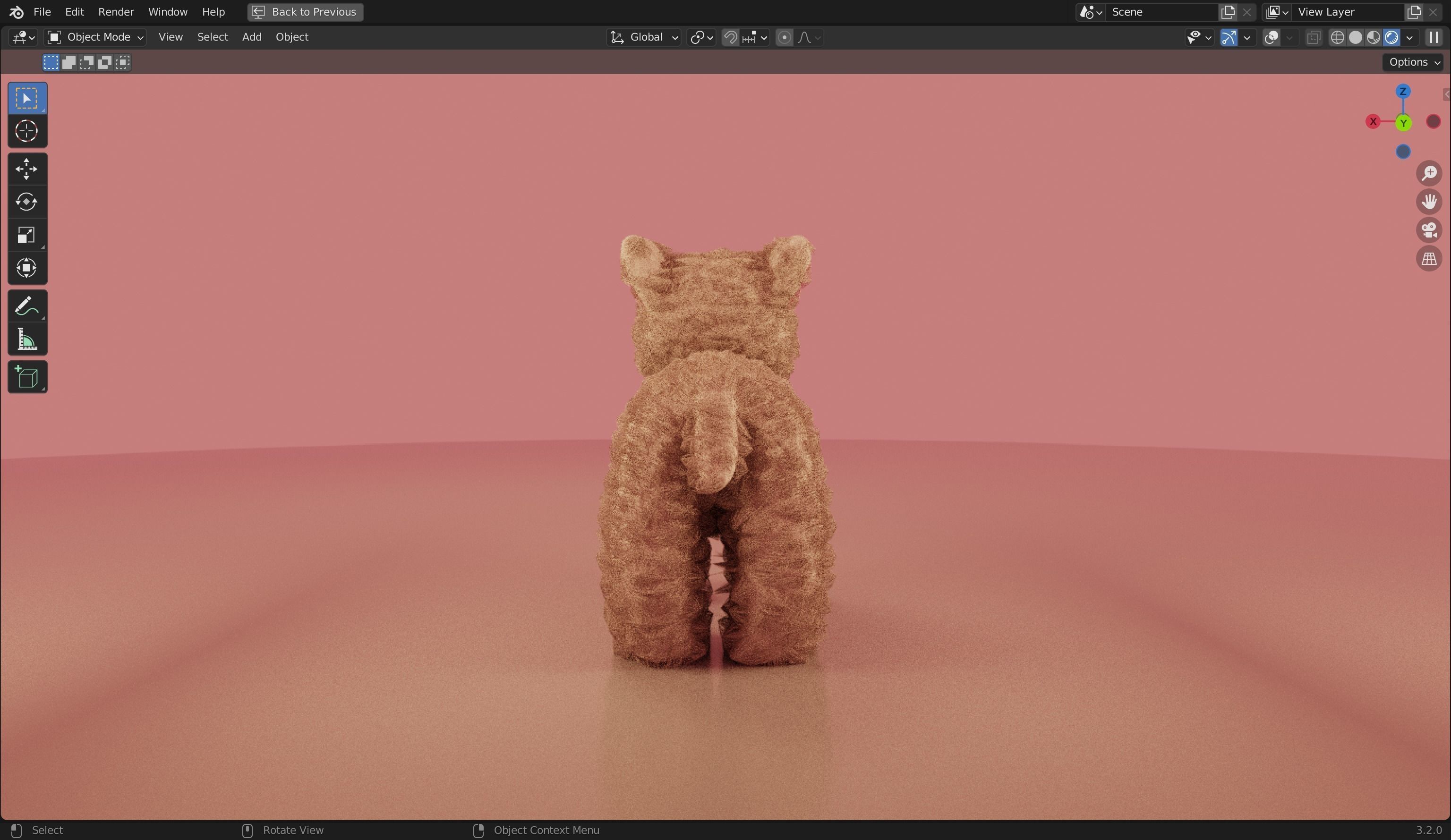Select the Measure ruler tool
The image size is (1451, 840).
click(x=27, y=339)
